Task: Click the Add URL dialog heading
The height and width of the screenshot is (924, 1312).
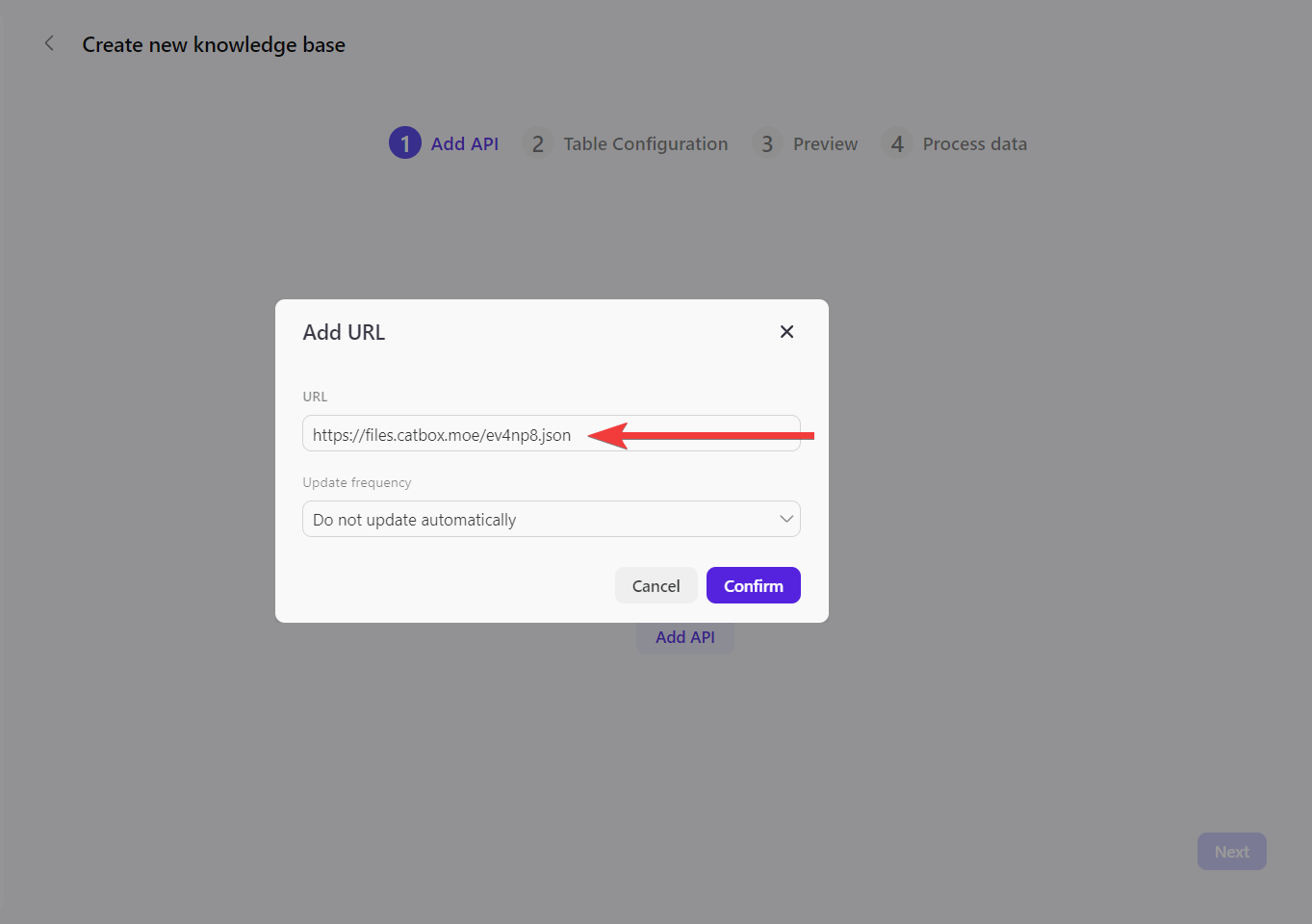Action: coord(344,333)
